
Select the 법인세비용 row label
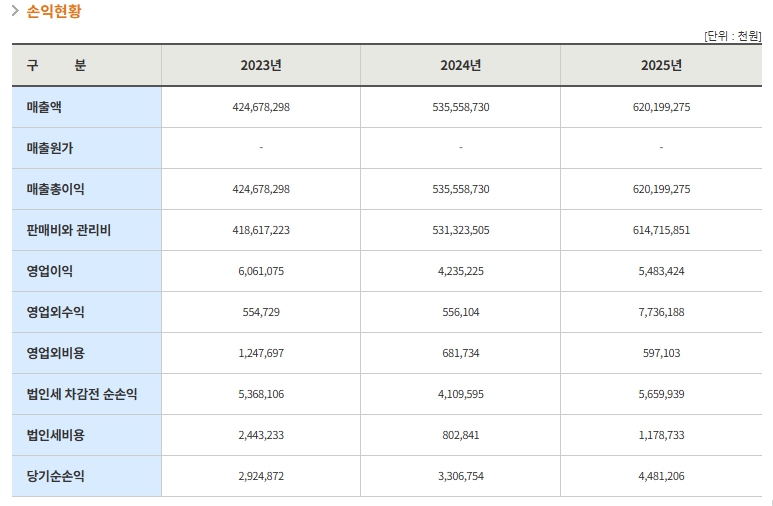(x=56, y=435)
